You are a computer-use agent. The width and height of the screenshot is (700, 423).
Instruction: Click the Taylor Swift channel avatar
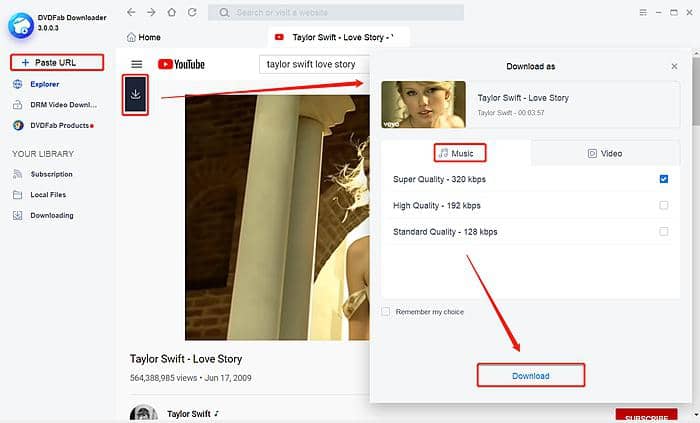(x=144, y=414)
